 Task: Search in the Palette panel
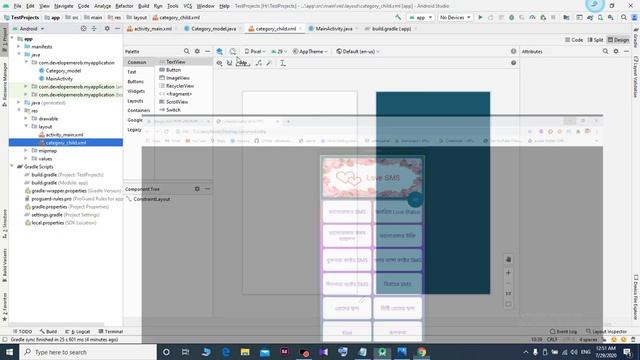click(187, 51)
